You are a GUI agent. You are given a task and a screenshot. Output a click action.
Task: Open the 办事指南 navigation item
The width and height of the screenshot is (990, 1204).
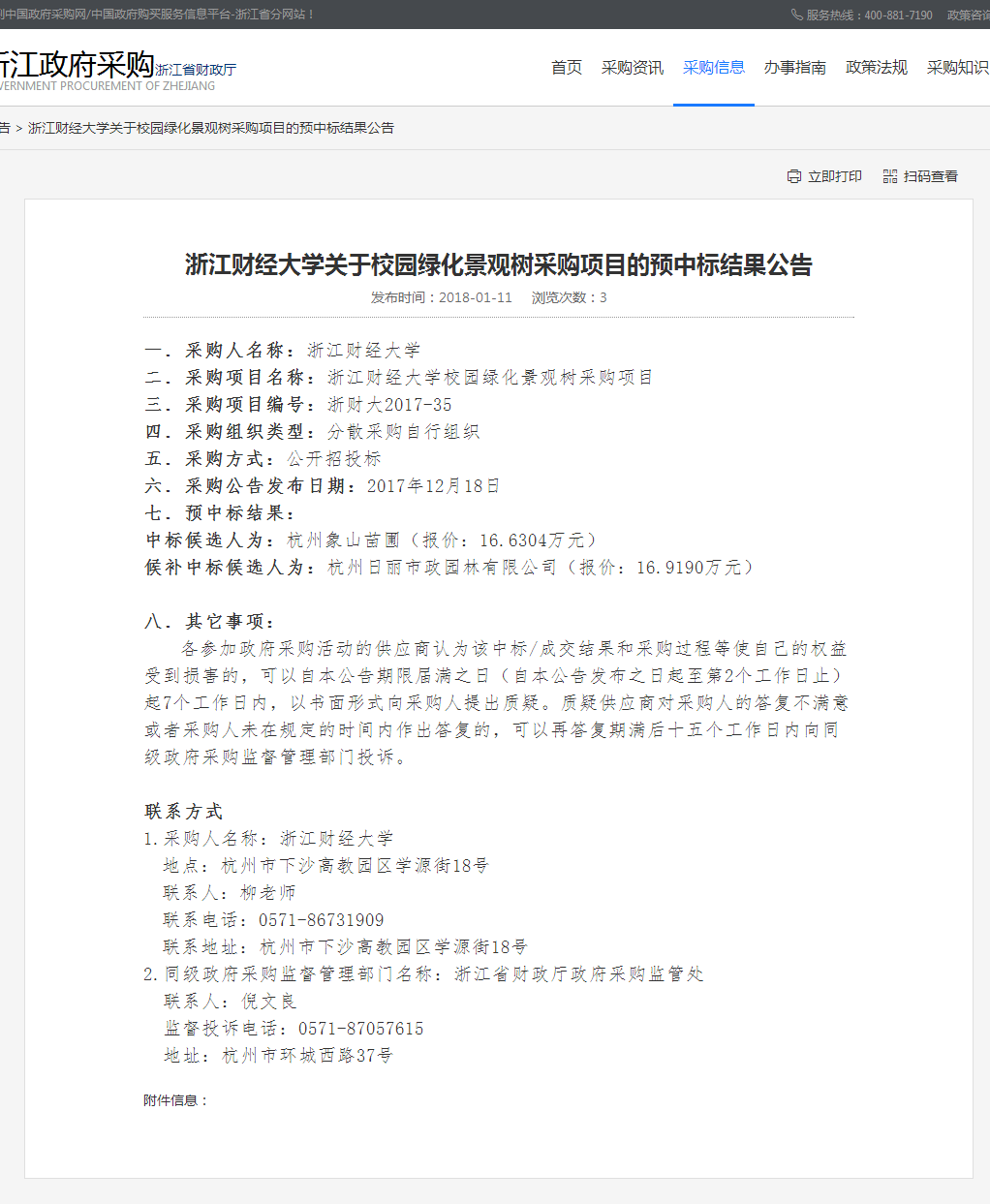pyautogui.click(x=794, y=67)
